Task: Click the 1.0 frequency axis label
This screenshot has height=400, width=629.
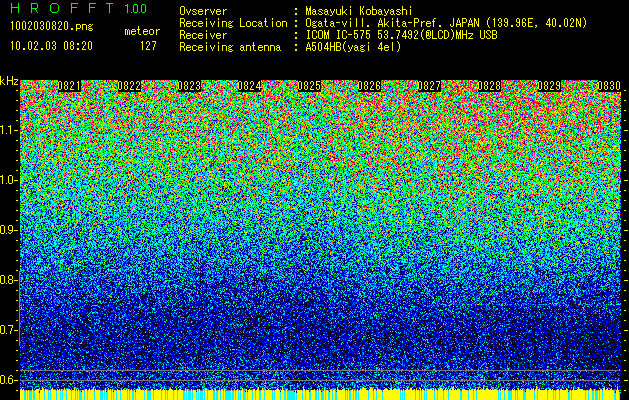Action: (9, 180)
